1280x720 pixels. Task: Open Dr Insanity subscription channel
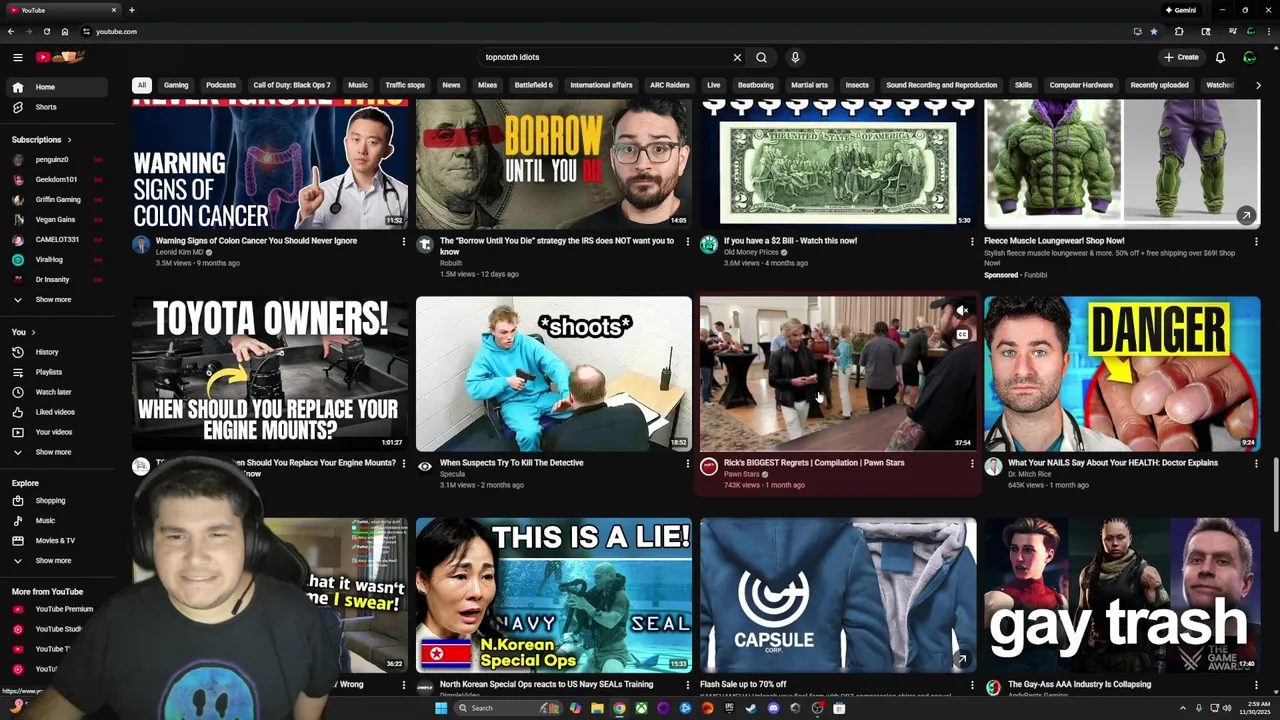point(57,279)
